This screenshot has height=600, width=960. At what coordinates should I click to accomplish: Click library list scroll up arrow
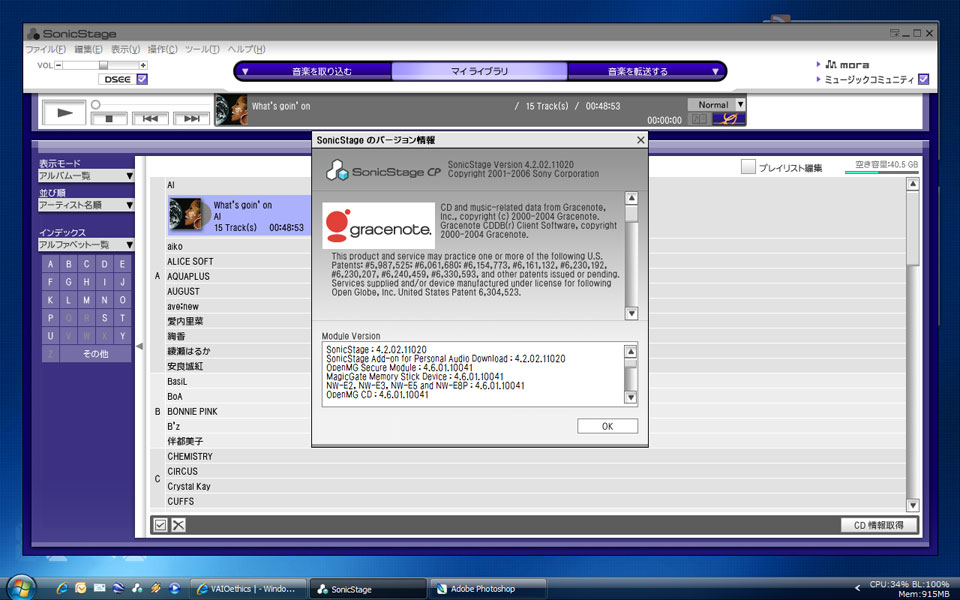912,184
